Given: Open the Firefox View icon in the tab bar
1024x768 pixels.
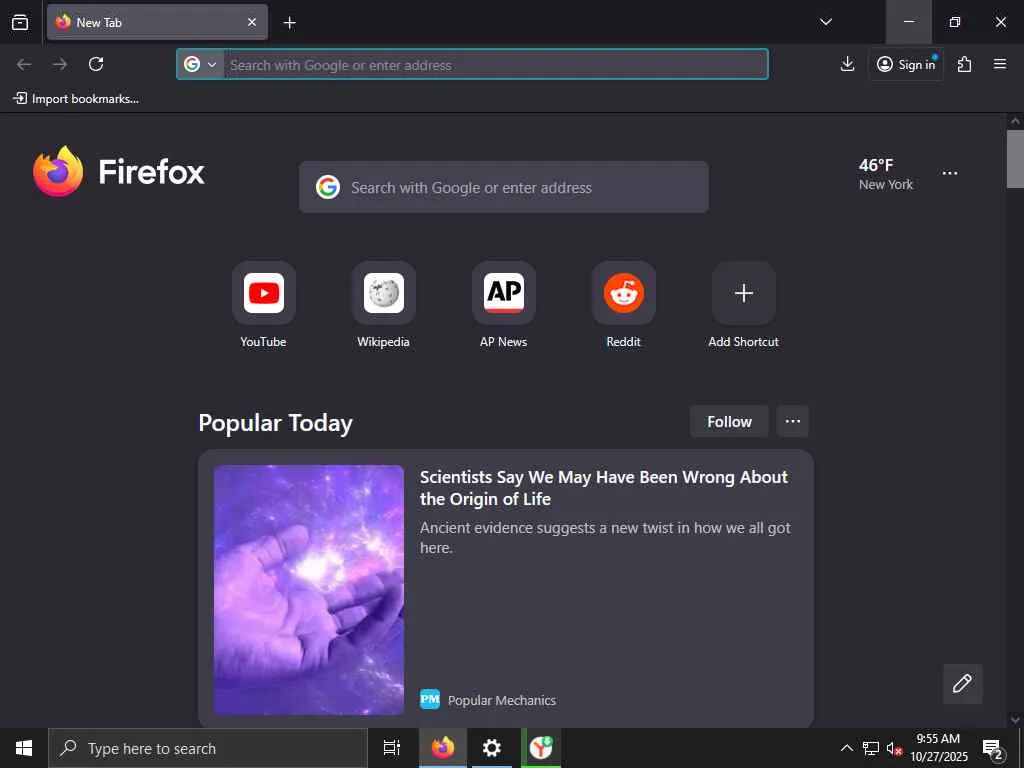Looking at the screenshot, I should (20, 22).
